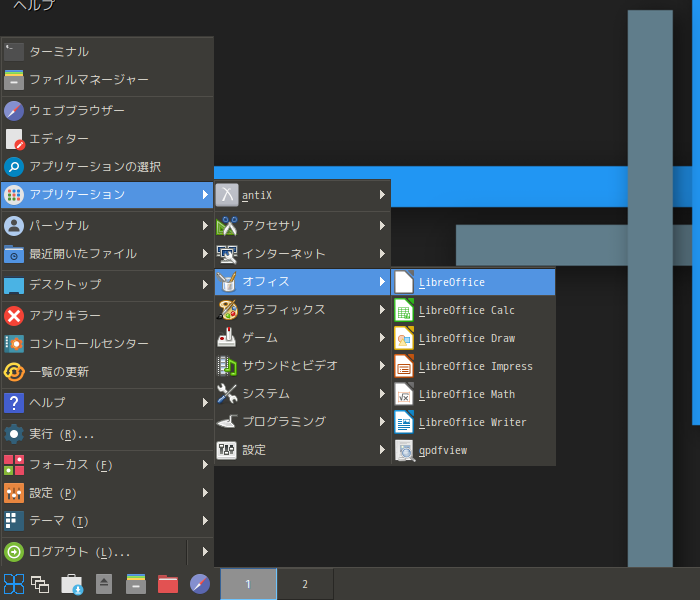Click the antiX submenu icon
This screenshot has height=600, width=700.
(227, 195)
